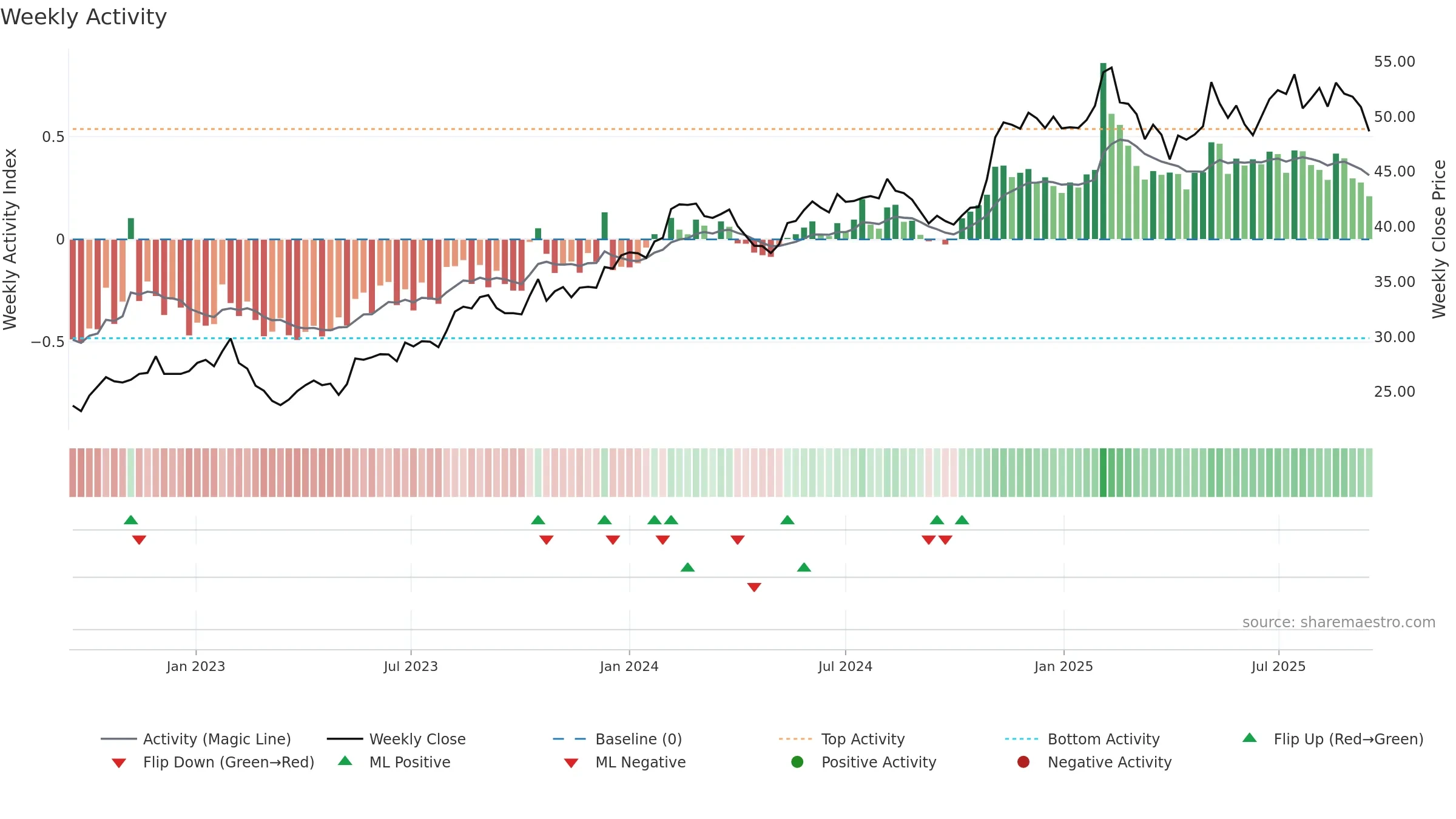Click the −0.5 activity index axis label
The width and height of the screenshot is (1456, 819).
(47, 342)
